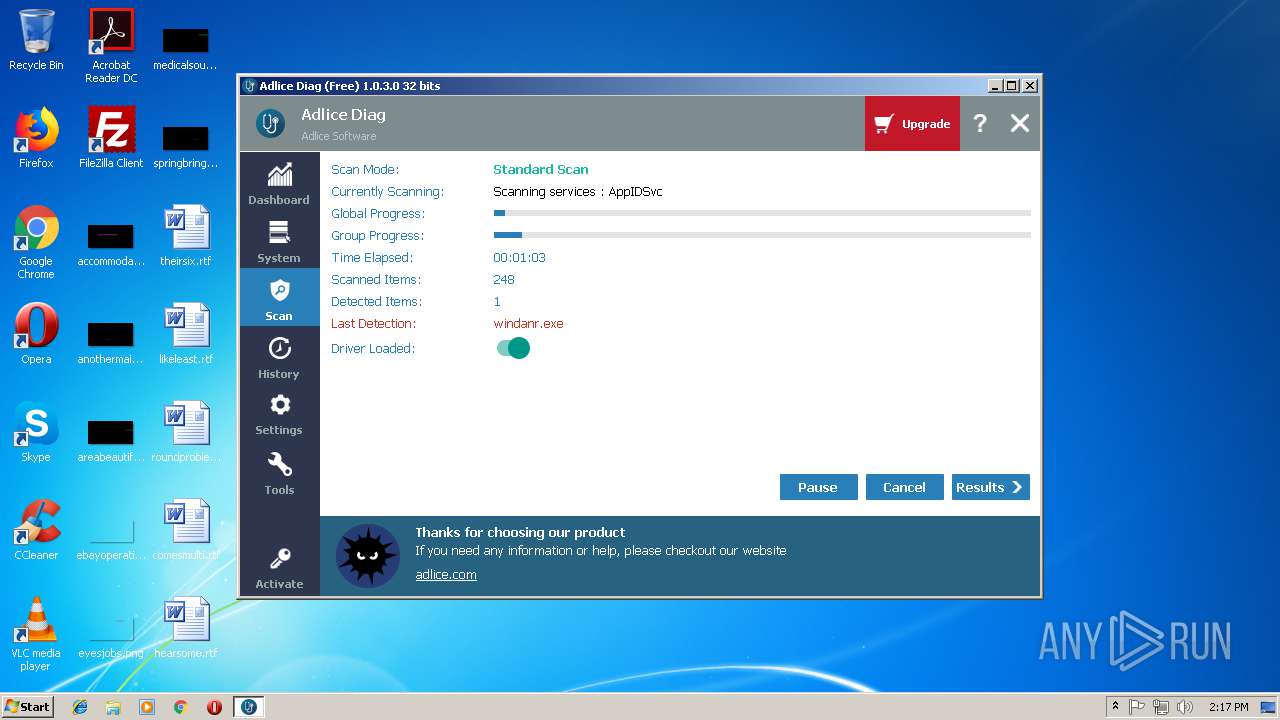Select theirsix.rtf document on desktop
The width and height of the screenshot is (1280, 720).
coord(186,236)
